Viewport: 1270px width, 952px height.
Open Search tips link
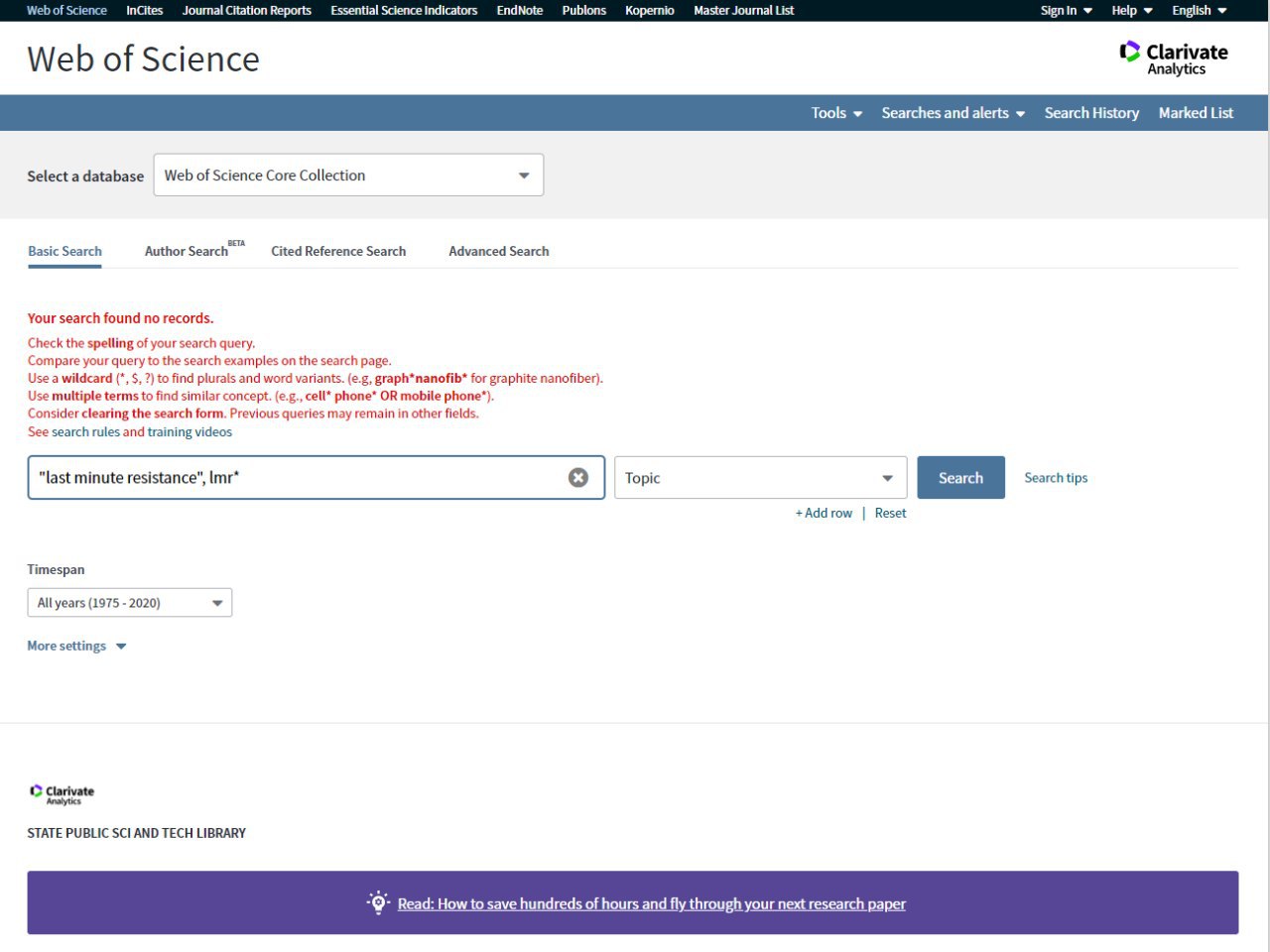(1056, 478)
